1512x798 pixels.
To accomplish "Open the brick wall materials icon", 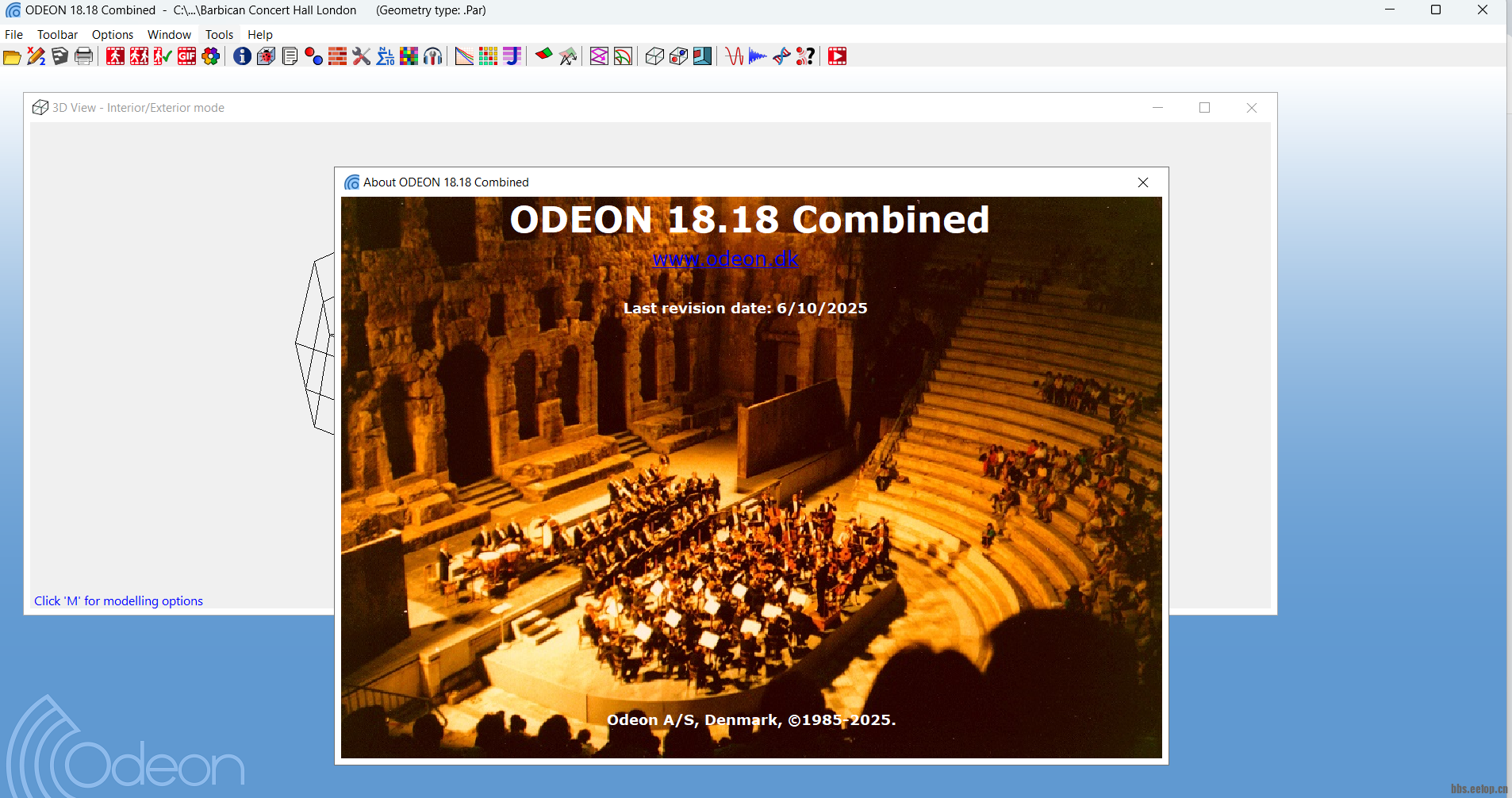I will pos(337,56).
